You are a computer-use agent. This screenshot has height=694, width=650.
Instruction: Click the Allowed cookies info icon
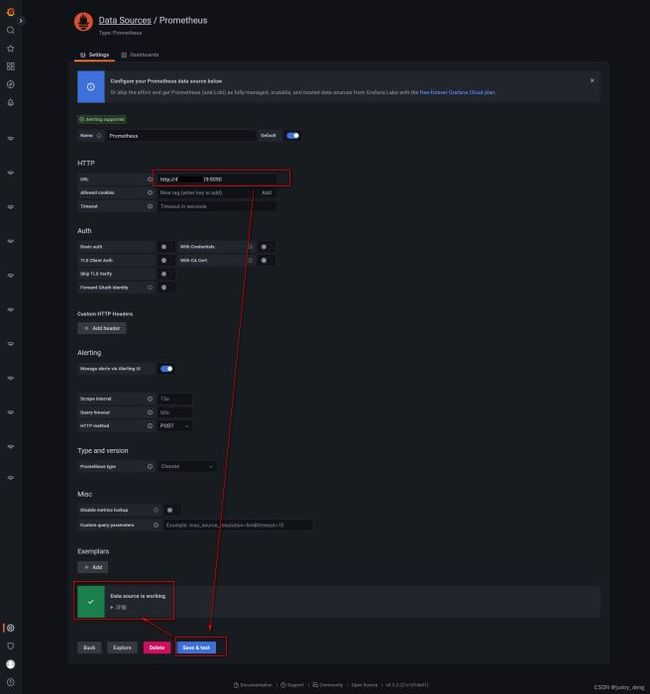click(150, 193)
